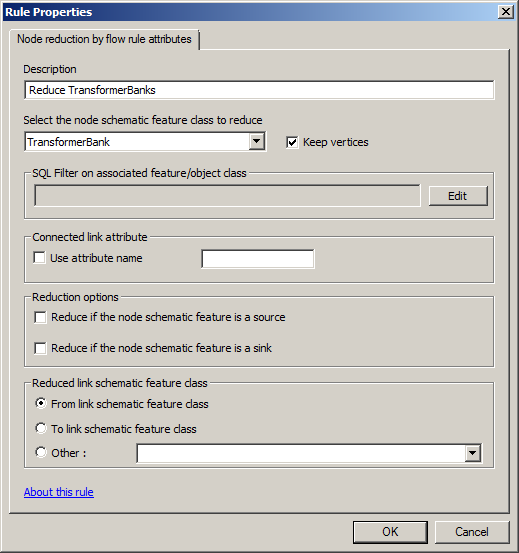The width and height of the screenshot is (519, 553).
Task: Check Reduce if node feature is a sink
Action: 40,348
